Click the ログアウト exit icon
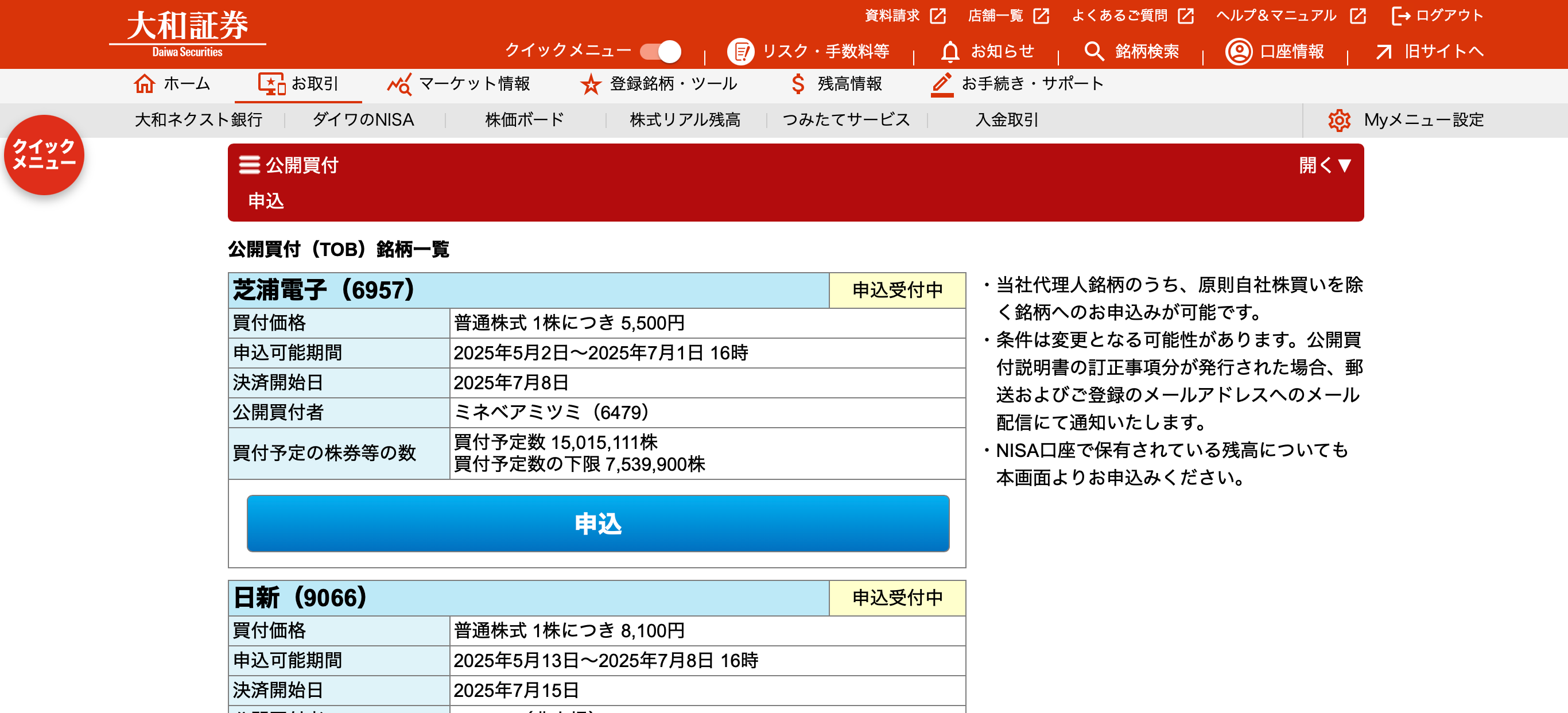 [x=1400, y=16]
